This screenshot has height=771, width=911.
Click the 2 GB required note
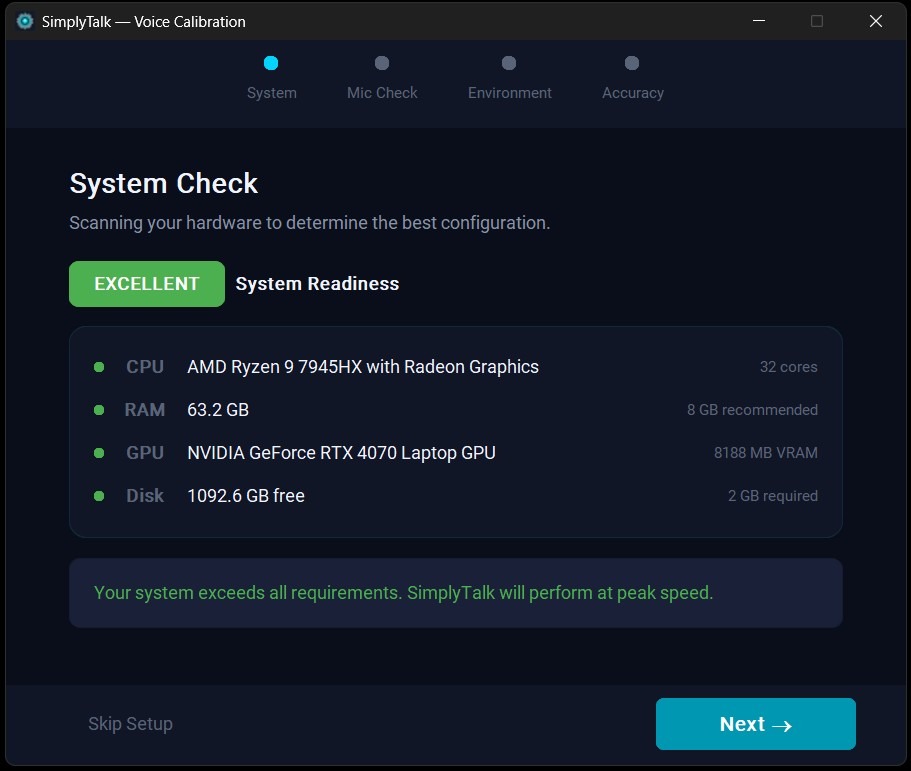click(772, 496)
